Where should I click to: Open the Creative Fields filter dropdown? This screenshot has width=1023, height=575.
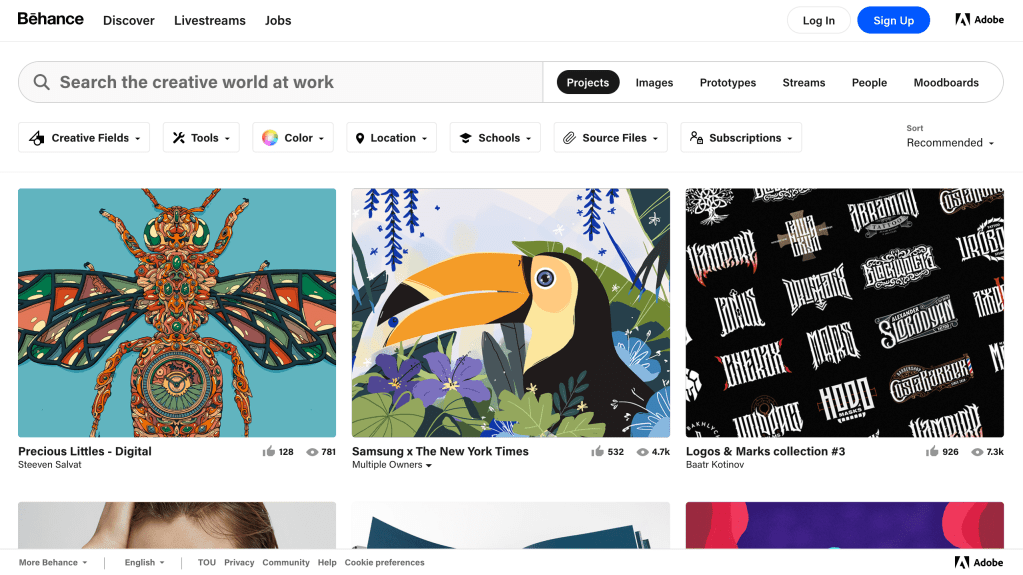[x=84, y=138]
